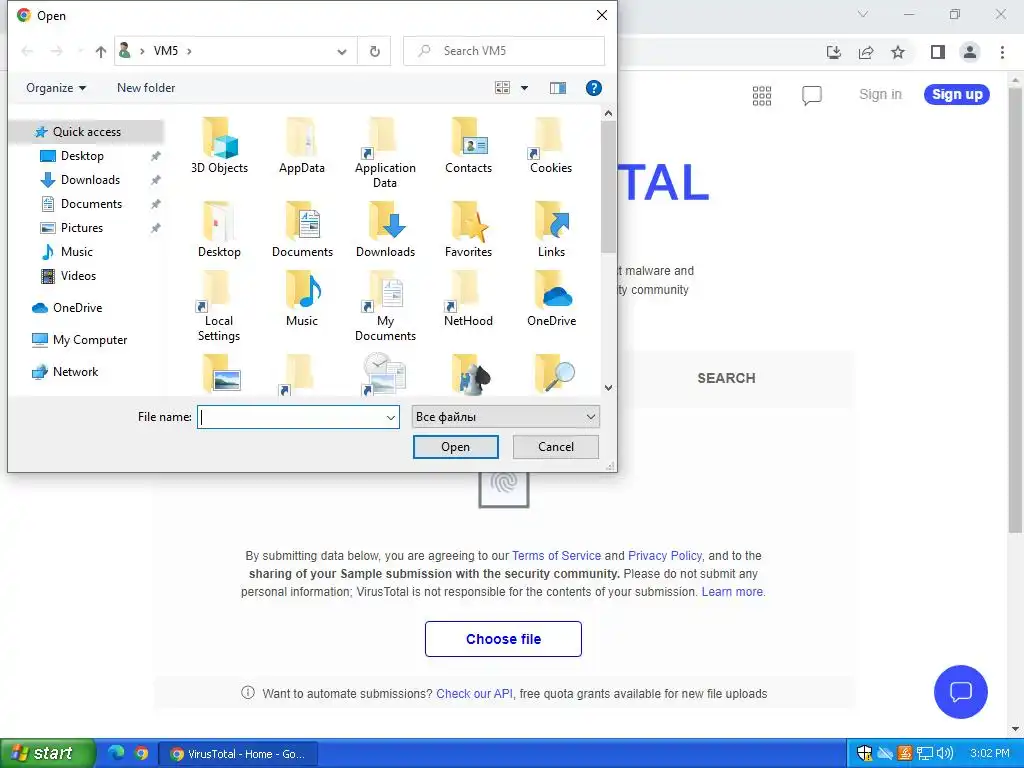The height and width of the screenshot is (768, 1024).
Task: Open the Check our API link
Action: click(474, 694)
